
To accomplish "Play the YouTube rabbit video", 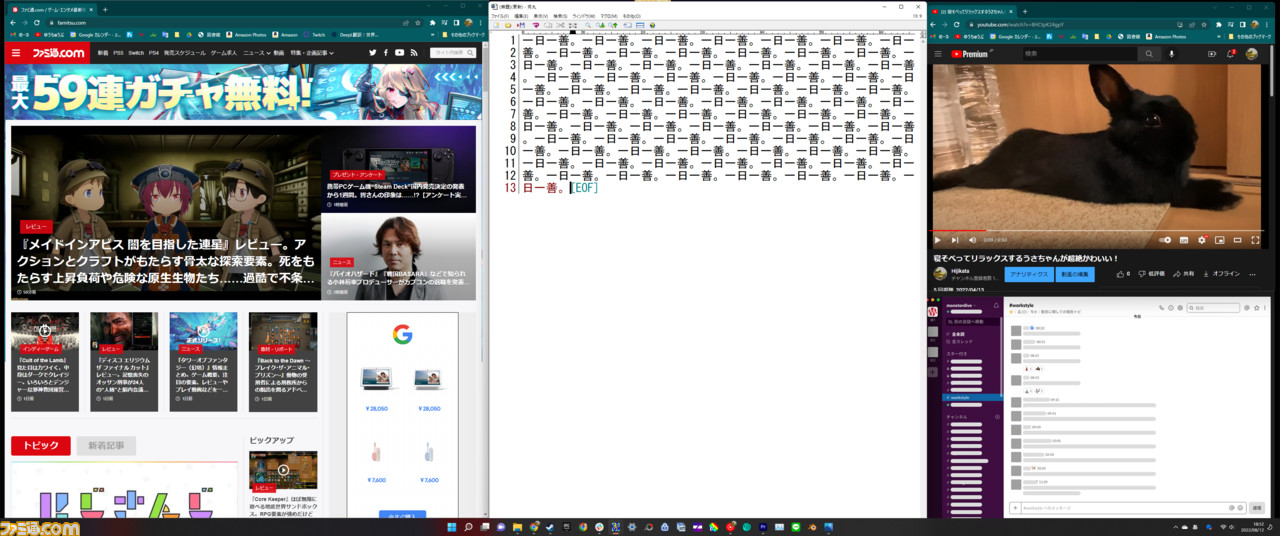I will tap(938, 240).
